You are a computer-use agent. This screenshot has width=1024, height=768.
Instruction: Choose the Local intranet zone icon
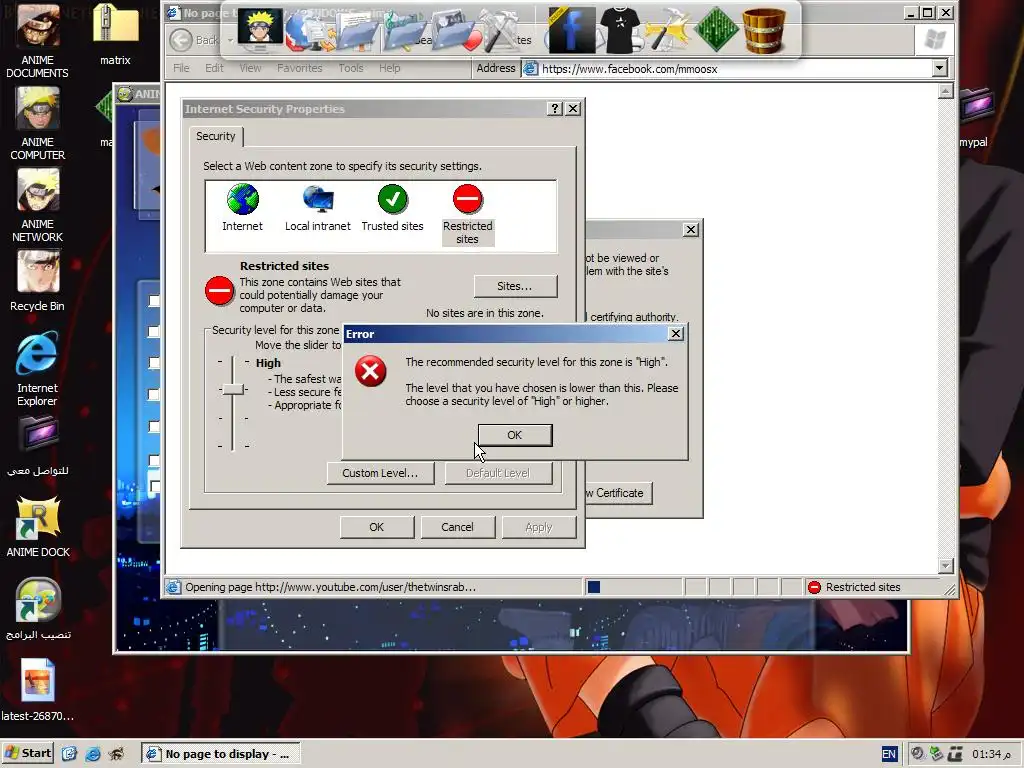317,208
